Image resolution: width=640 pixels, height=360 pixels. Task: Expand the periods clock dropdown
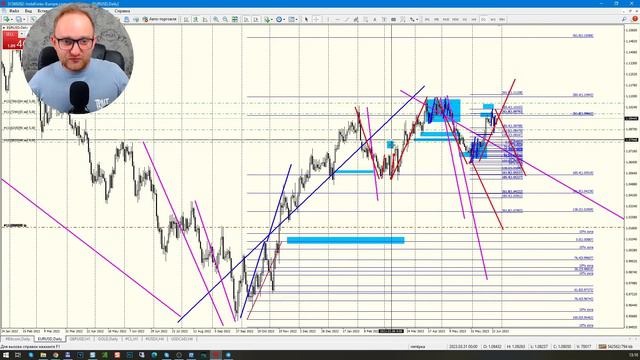(x=284, y=19)
